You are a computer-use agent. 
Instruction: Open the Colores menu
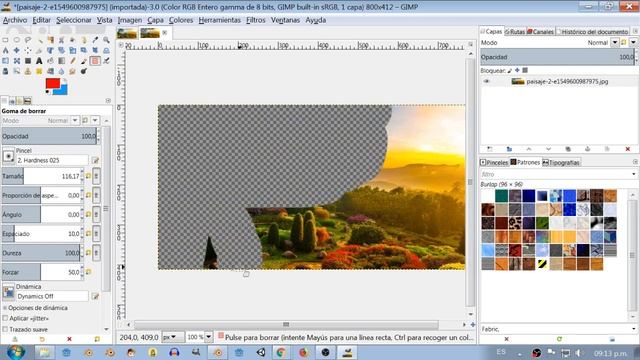coord(181,20)
